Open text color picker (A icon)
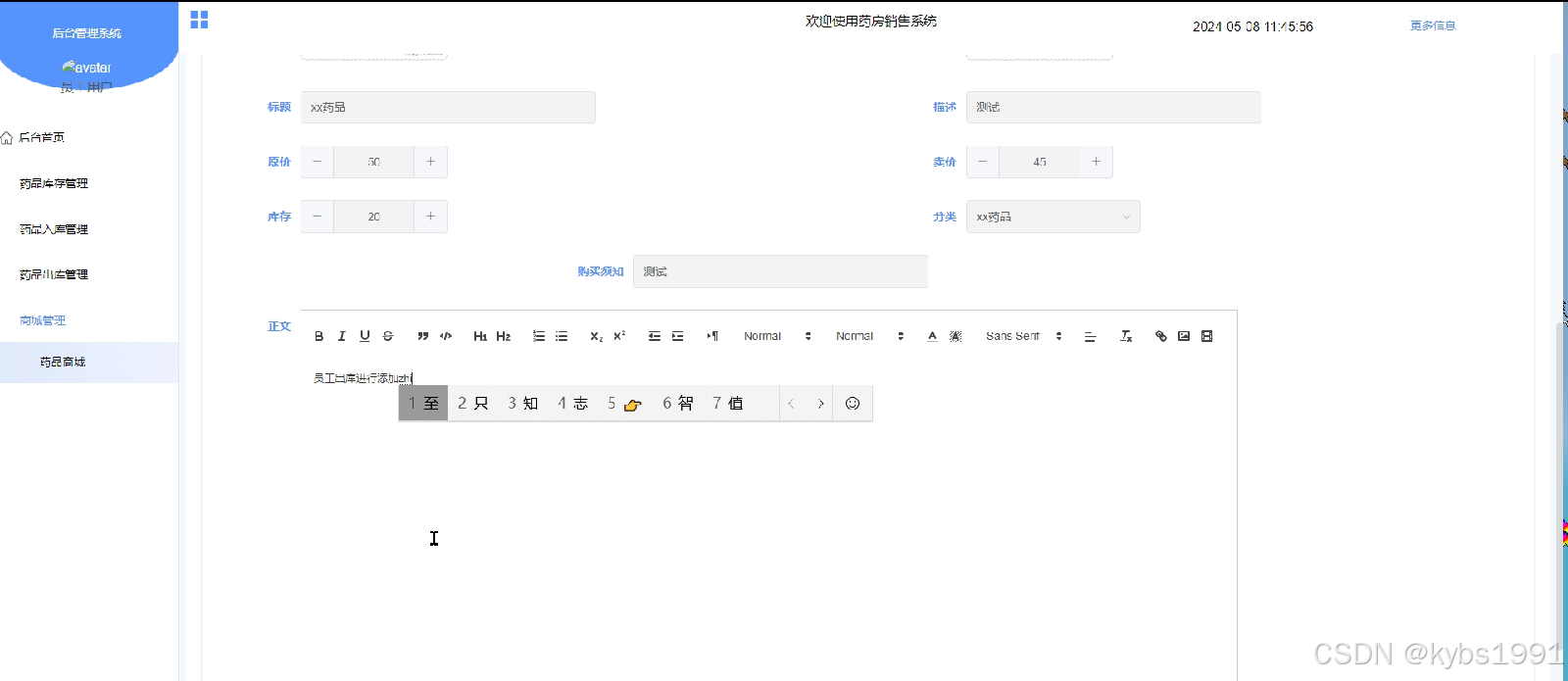Screen dimensions: 1568x681 coord(932,336)
